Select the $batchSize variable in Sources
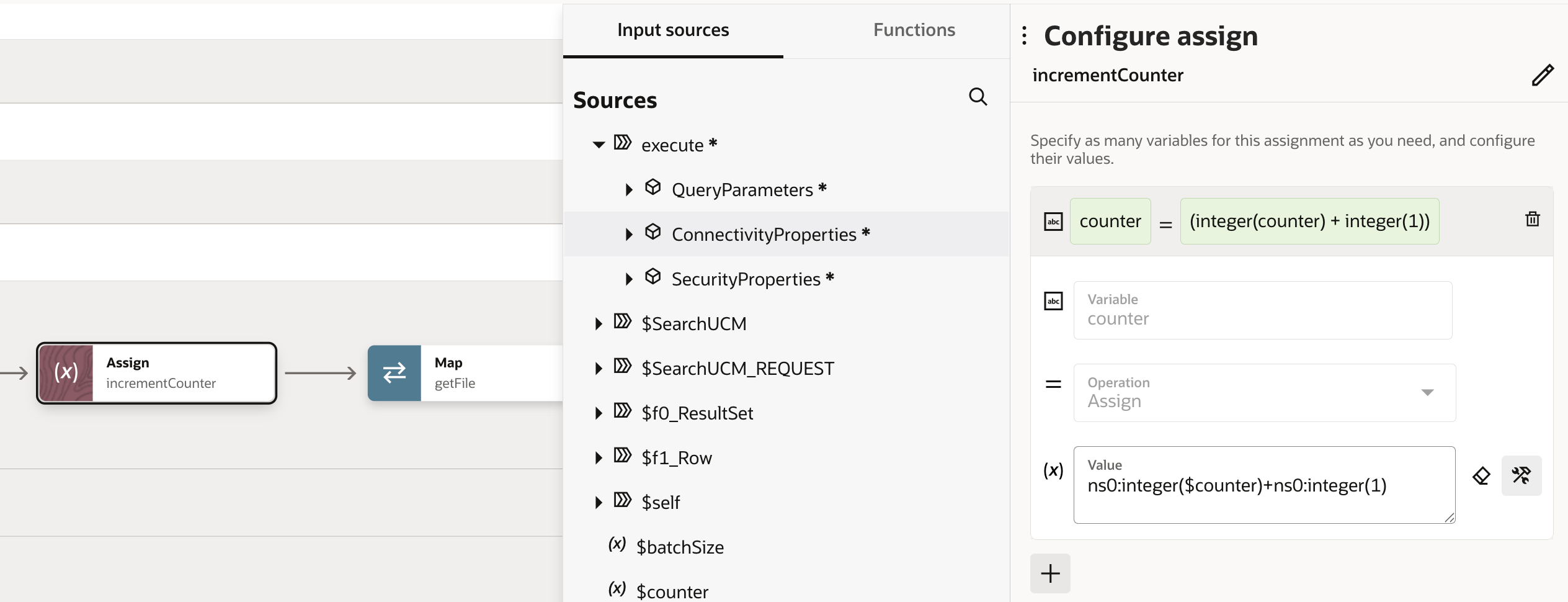Image resolution: width=1568 pixels, height=602 pixels. [x=679, y=547]
